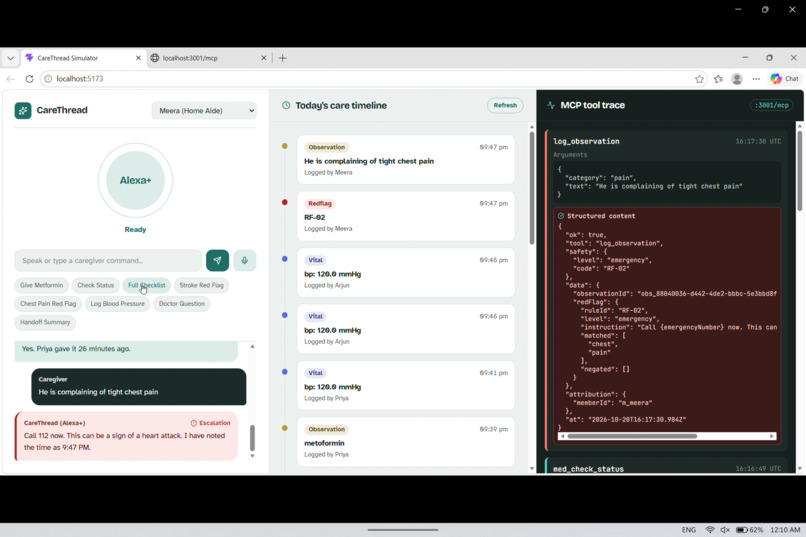Click the Log Blood Pressure chip

point(118,304)
